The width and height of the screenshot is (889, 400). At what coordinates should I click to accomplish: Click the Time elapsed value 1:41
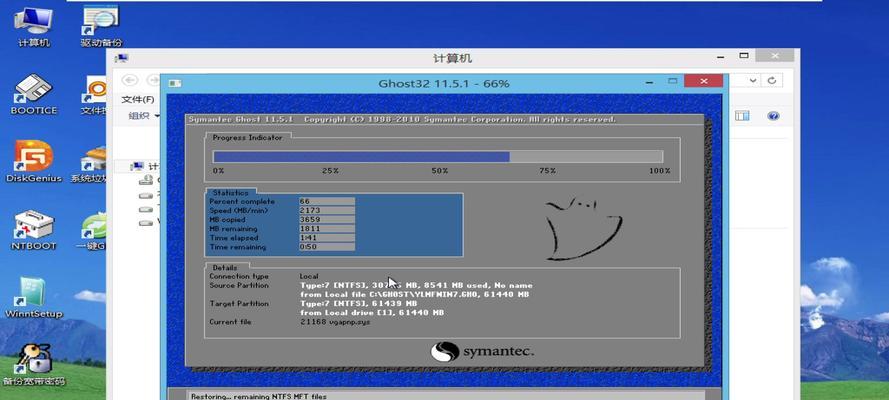pos(327,237)
